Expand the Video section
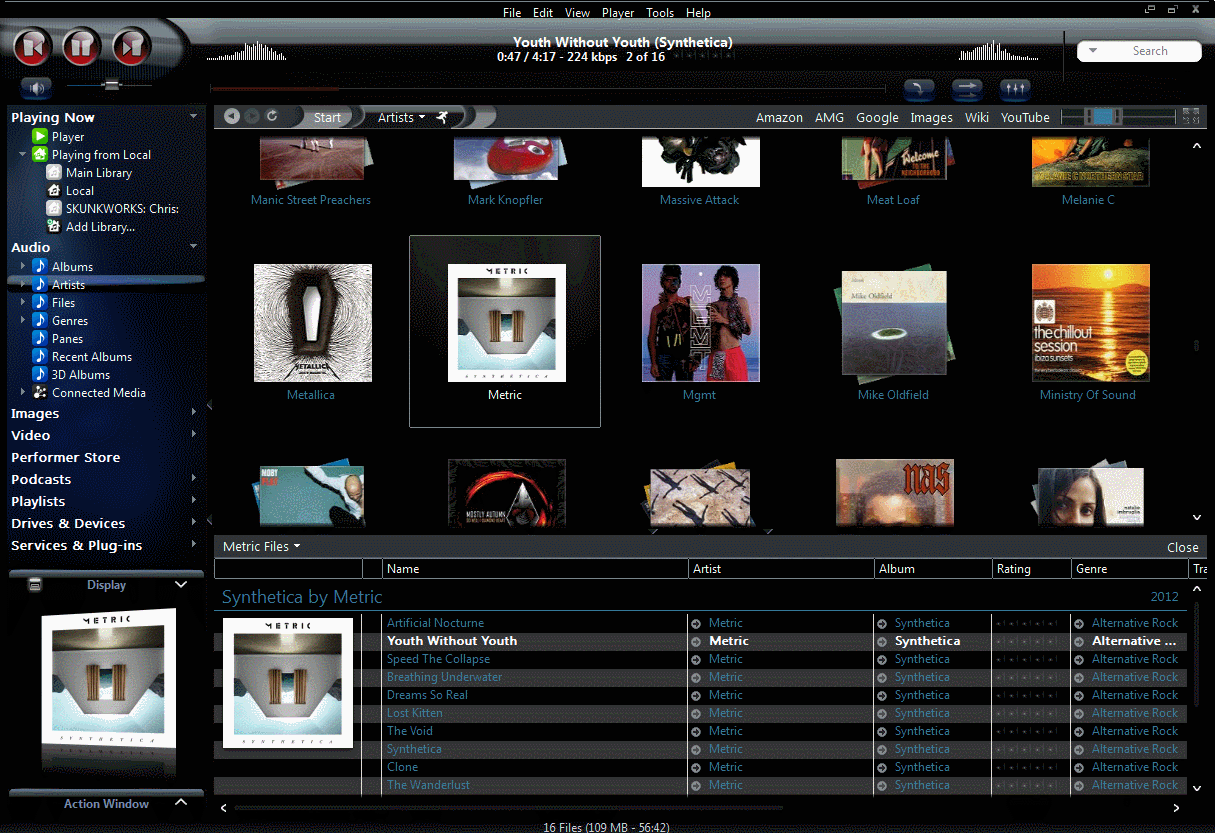 coord(193,436)
